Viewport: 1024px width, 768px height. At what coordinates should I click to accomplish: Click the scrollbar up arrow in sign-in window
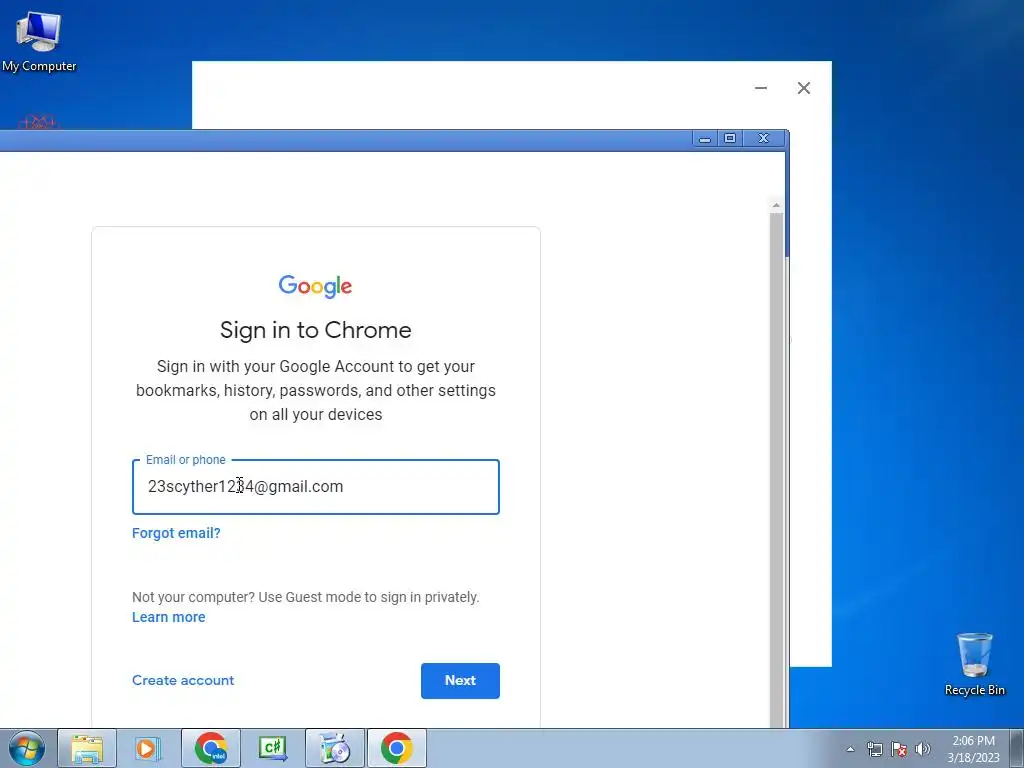click(x=776, y=206)
